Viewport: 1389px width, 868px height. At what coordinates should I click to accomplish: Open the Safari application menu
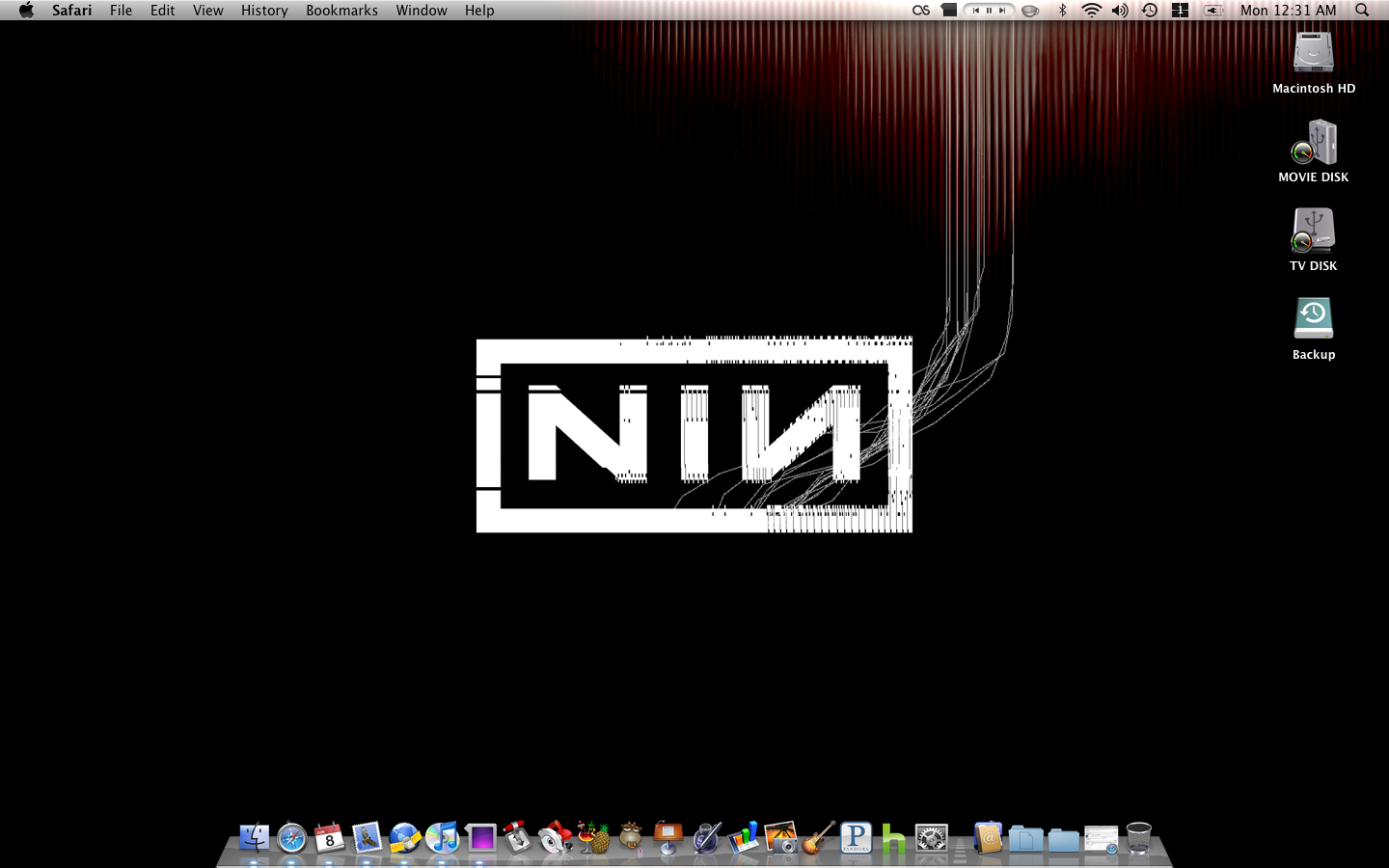click(x=72, y=11)
